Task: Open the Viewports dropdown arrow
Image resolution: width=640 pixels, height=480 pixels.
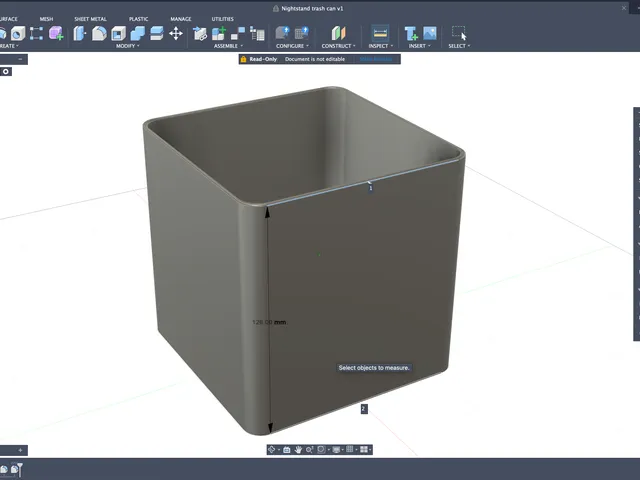Action: pyautogui.click(x=370, y=450)
